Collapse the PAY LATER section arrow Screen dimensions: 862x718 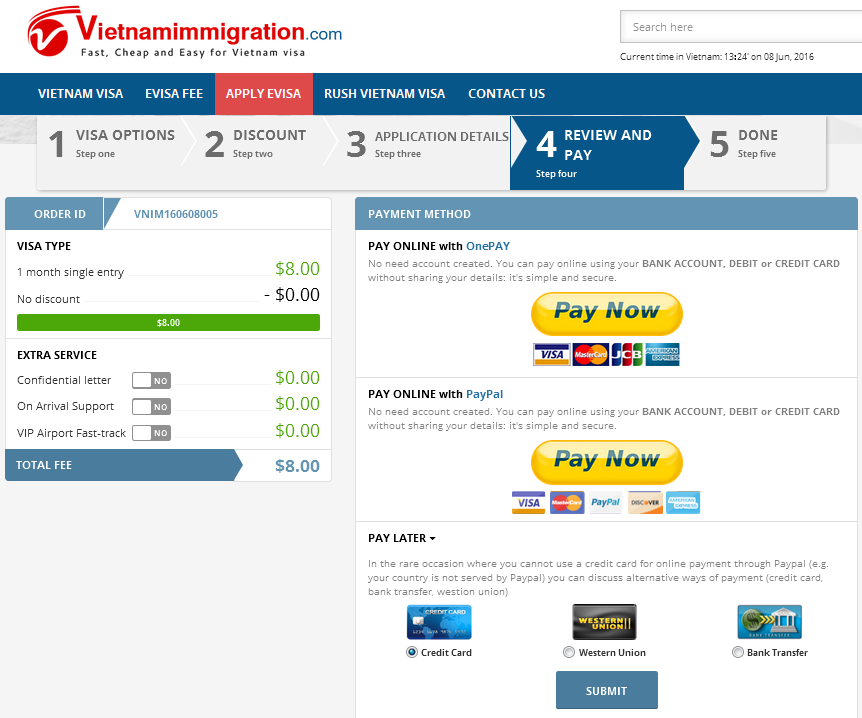tap(433, 539)
